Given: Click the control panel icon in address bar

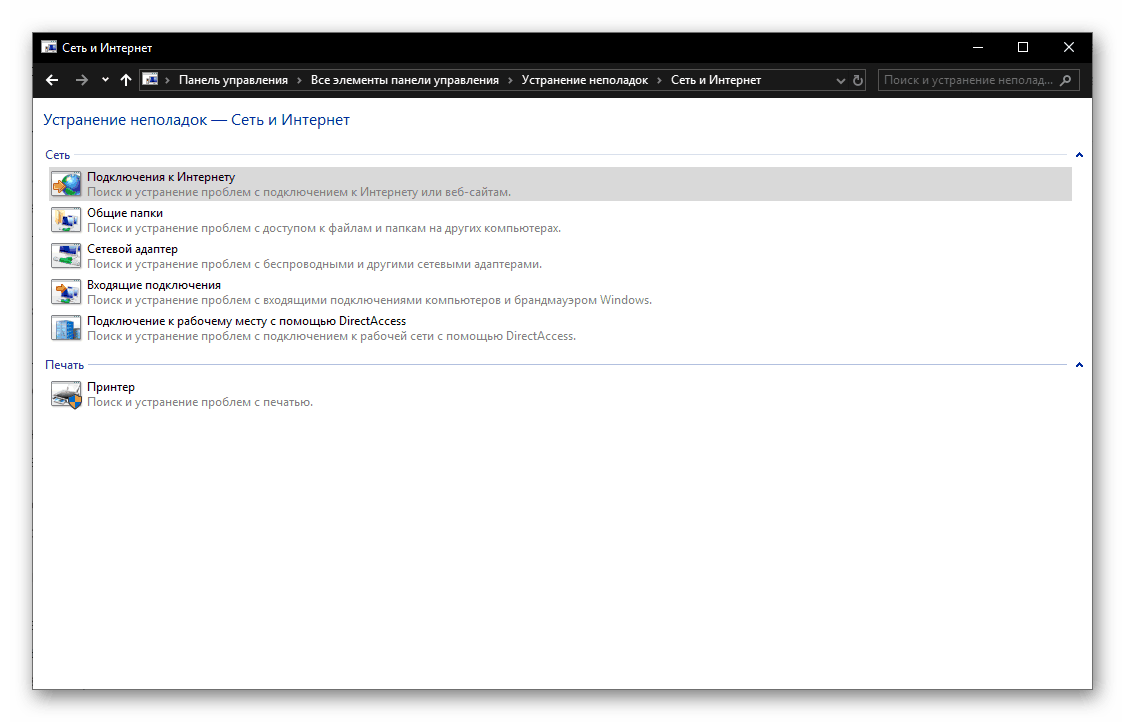Looking at the screenshot, I should (x=150, y=80).
